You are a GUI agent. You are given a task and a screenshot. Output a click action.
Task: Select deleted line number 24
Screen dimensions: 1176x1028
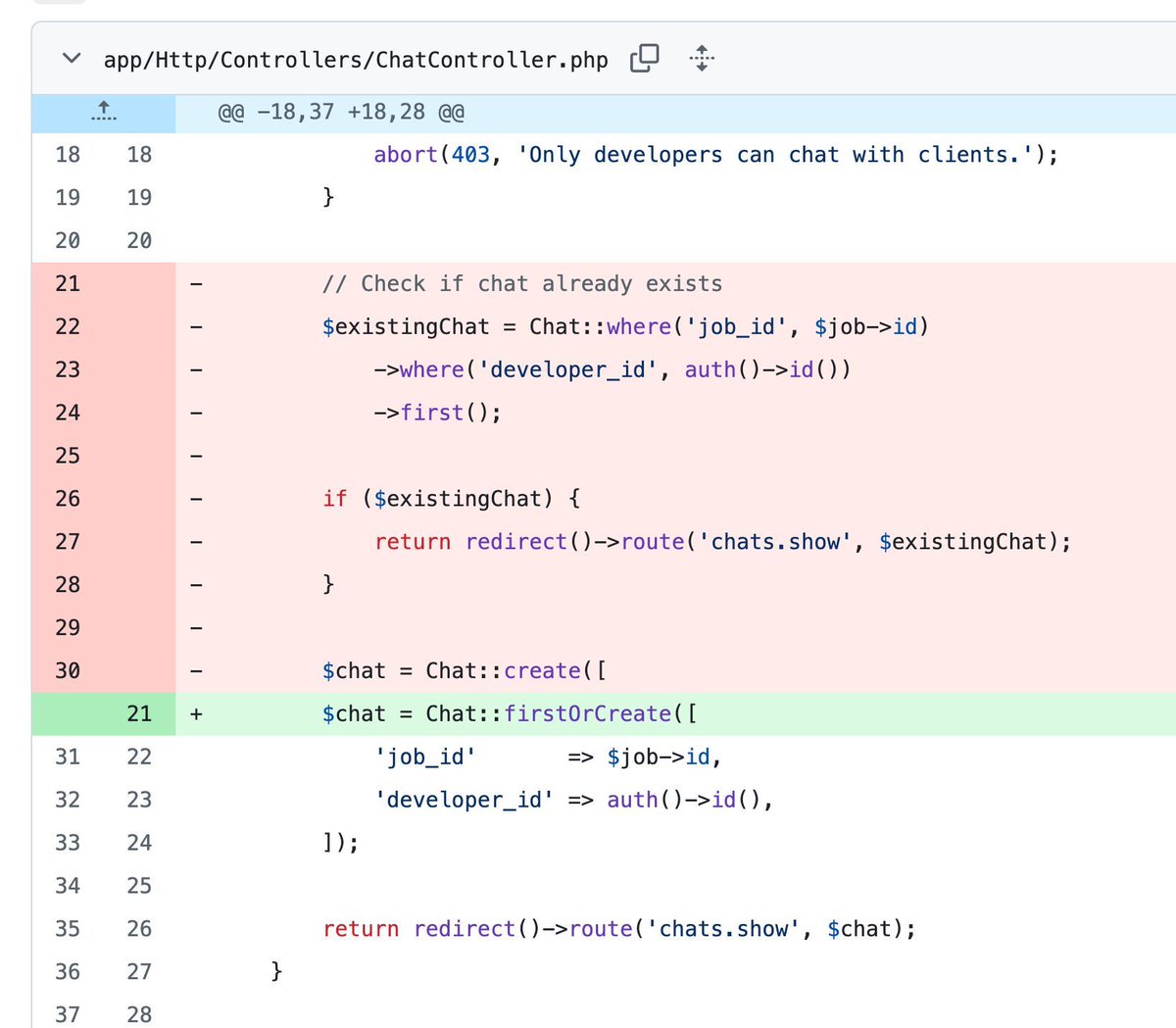68,413
